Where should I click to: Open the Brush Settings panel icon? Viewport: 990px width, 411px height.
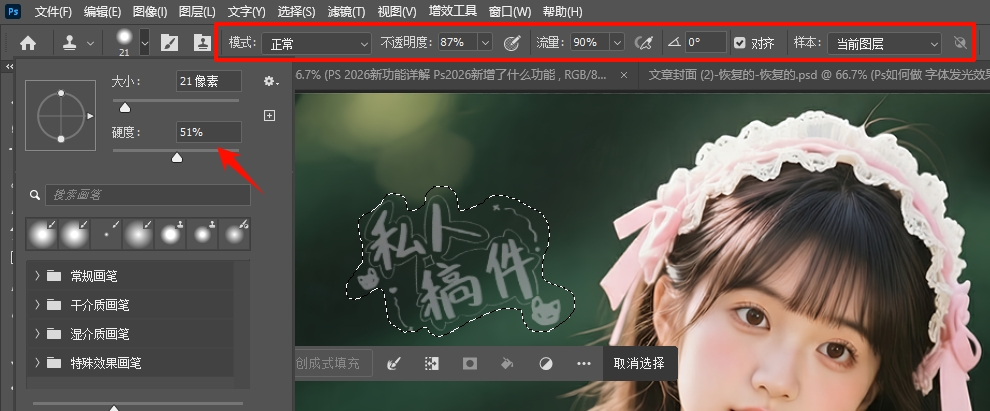[x=169, y=43]
